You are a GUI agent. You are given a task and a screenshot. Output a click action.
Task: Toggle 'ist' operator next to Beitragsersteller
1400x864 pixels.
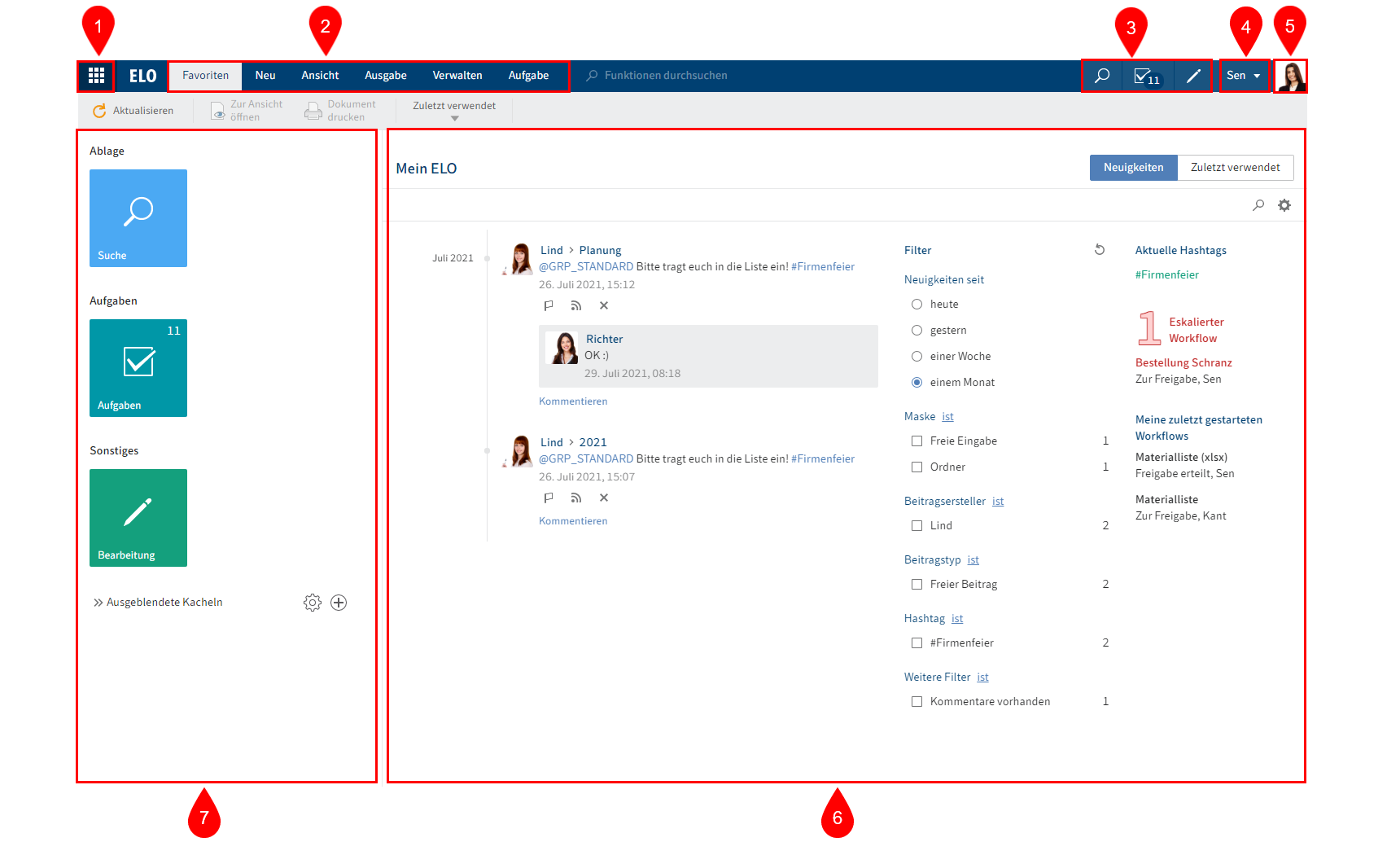(998, 501)
